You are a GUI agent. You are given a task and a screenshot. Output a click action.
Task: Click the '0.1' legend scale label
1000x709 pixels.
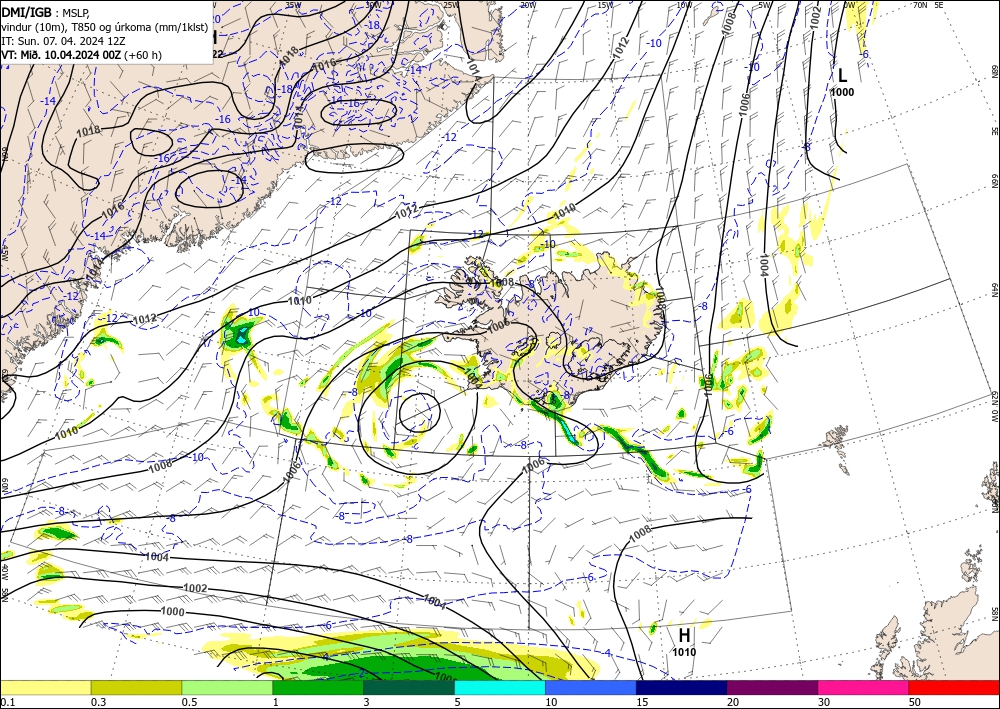(x=6, y=702)
